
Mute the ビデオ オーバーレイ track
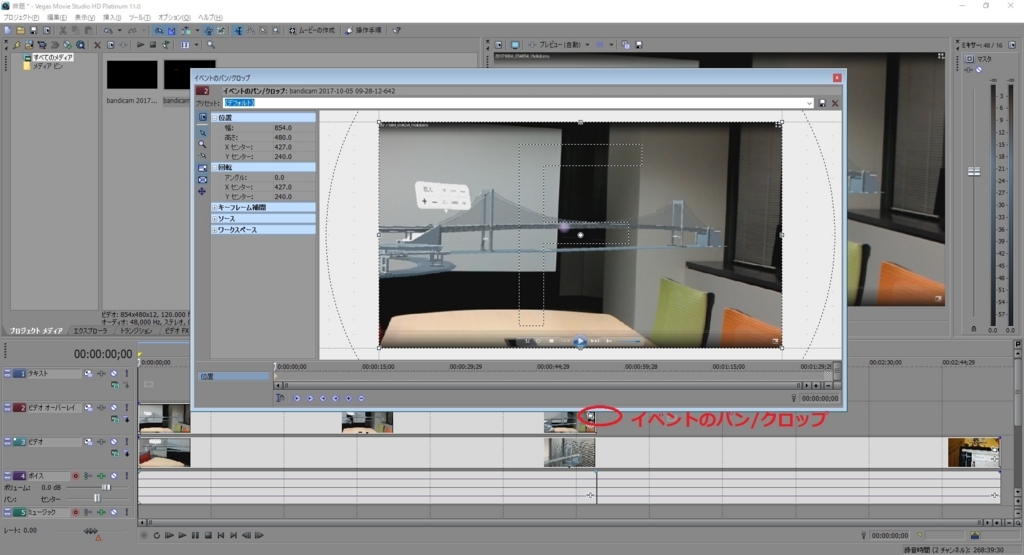click(x=114, y=408)
